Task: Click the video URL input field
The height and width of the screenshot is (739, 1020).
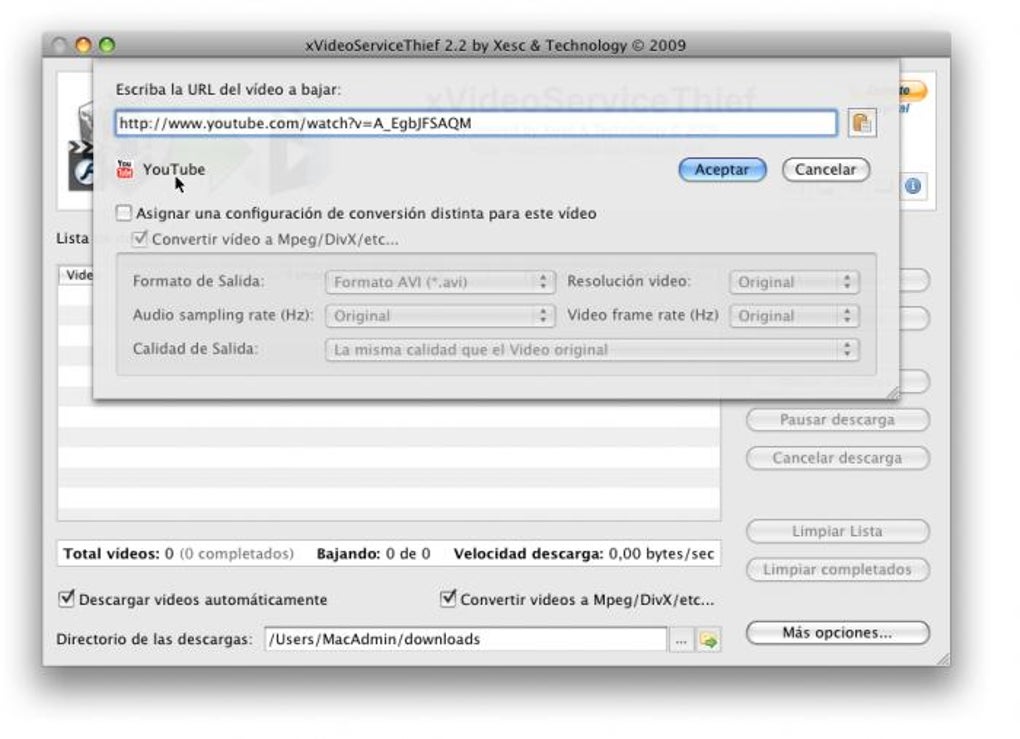Action: 476,123
